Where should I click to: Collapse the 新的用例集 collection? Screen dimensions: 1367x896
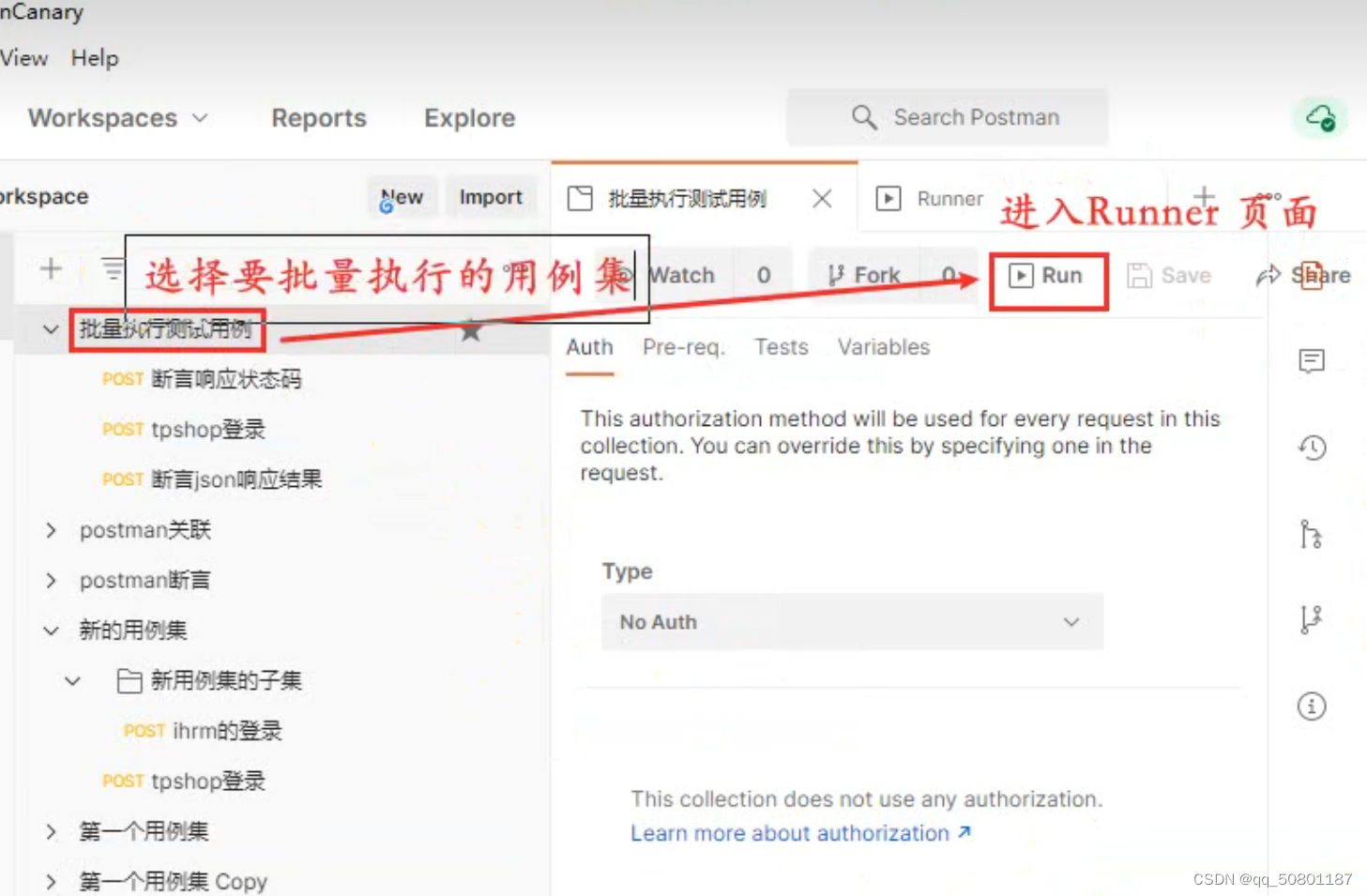[x=51, y=630]
